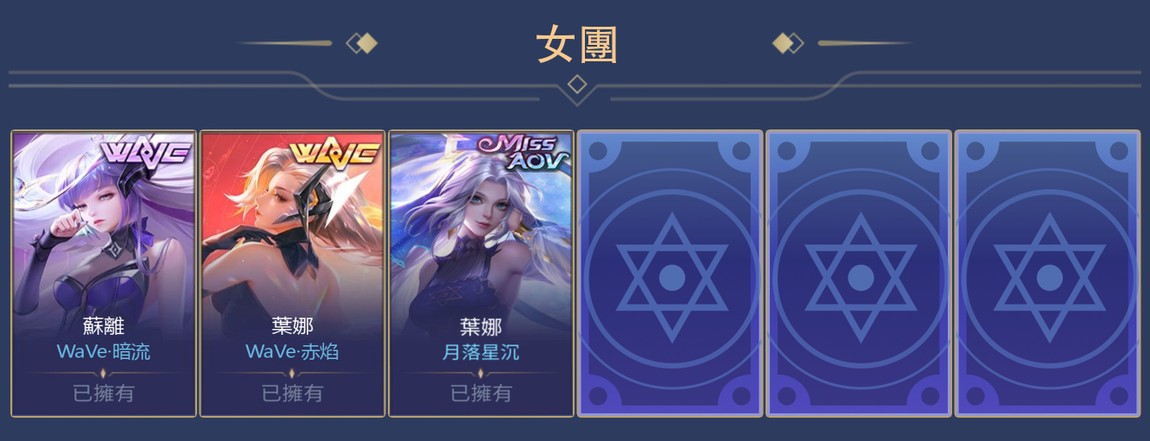Click the diamond ornament right of 女團
Viewport: 1150px width, 441px height.
[x=788, y=43]
